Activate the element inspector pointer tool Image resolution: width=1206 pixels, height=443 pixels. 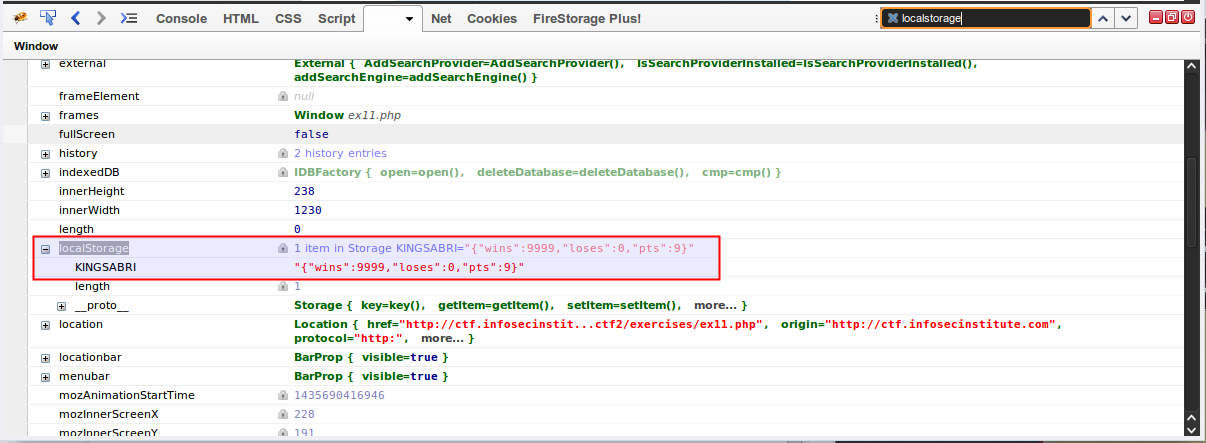[48, 18]
